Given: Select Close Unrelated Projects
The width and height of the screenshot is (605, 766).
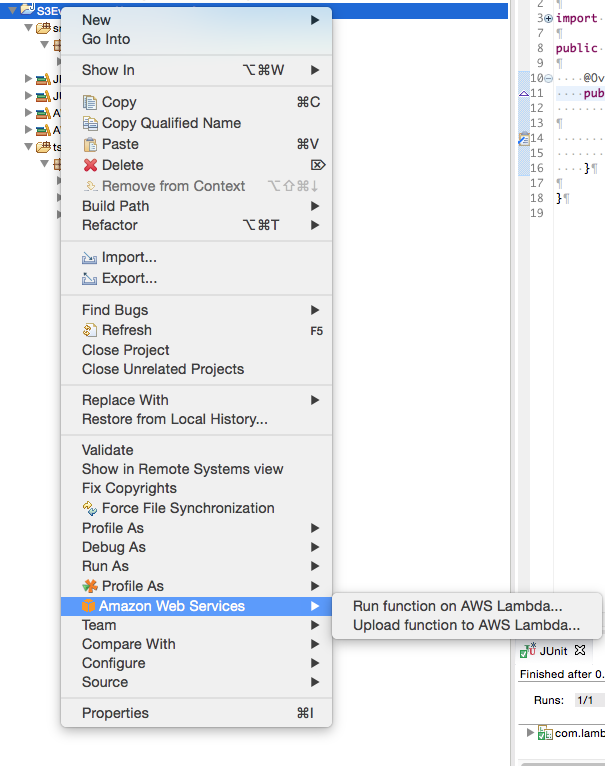Looking at the screenshot, I should 196,369.
